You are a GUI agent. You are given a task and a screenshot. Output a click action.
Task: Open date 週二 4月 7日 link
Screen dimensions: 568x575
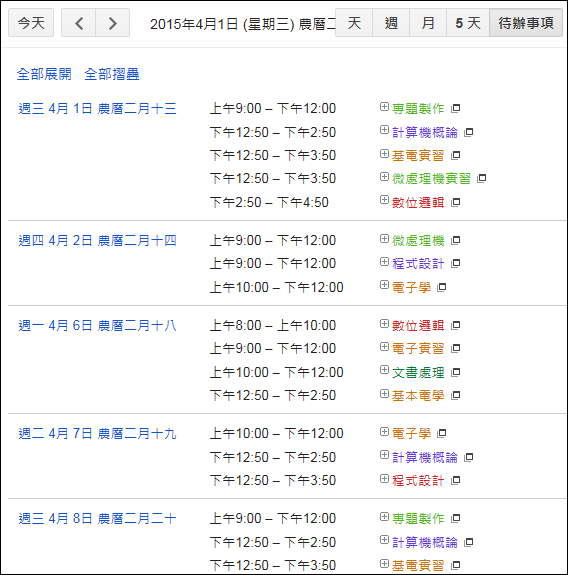[x=97, y=433]
